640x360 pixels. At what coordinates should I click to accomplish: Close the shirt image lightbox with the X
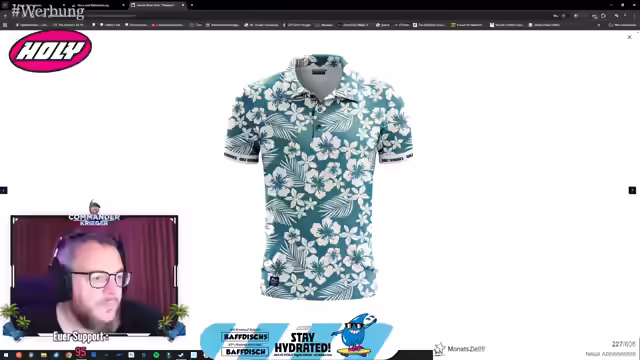pyautogui.click(x=629, y=37)
